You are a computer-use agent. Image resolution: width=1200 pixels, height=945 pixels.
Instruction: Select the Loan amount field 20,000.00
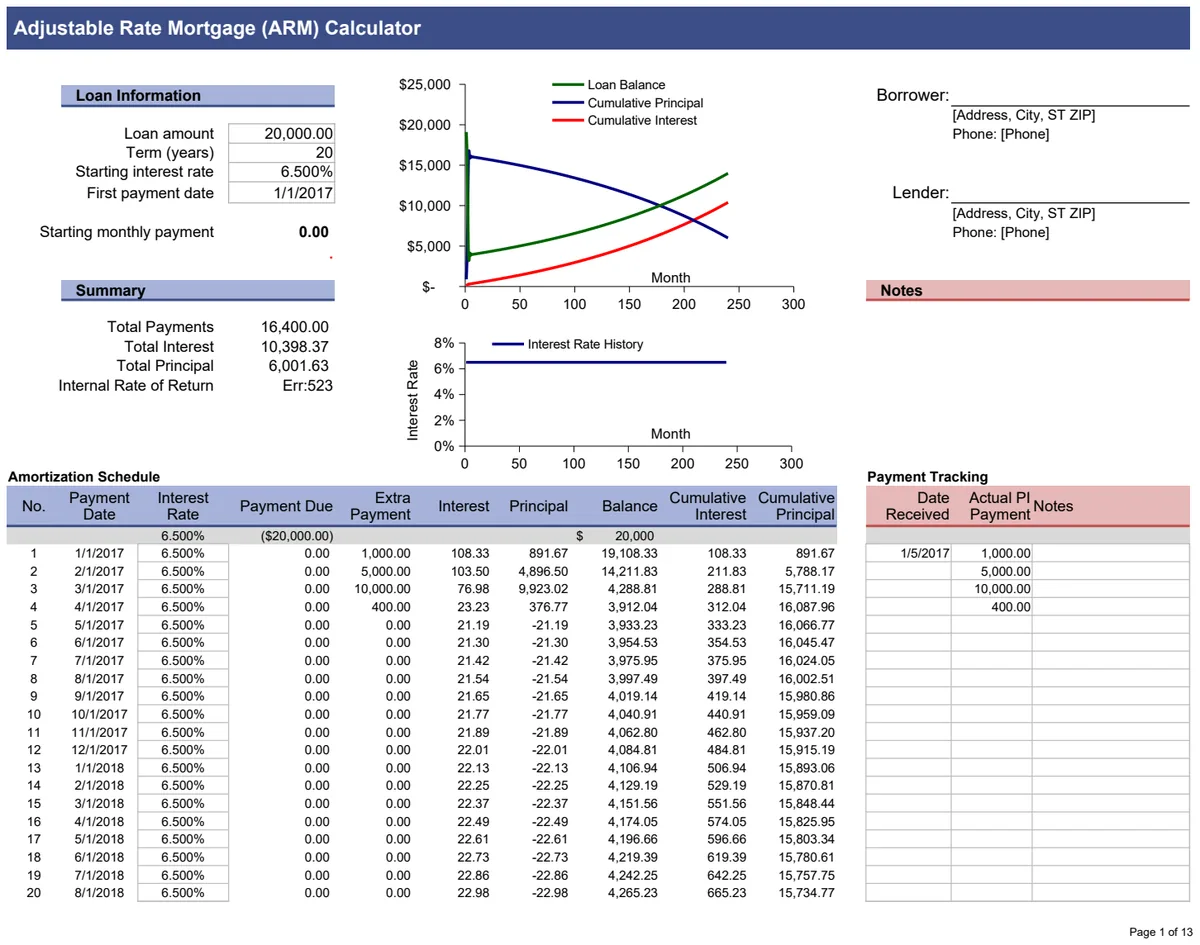(281, 134)
